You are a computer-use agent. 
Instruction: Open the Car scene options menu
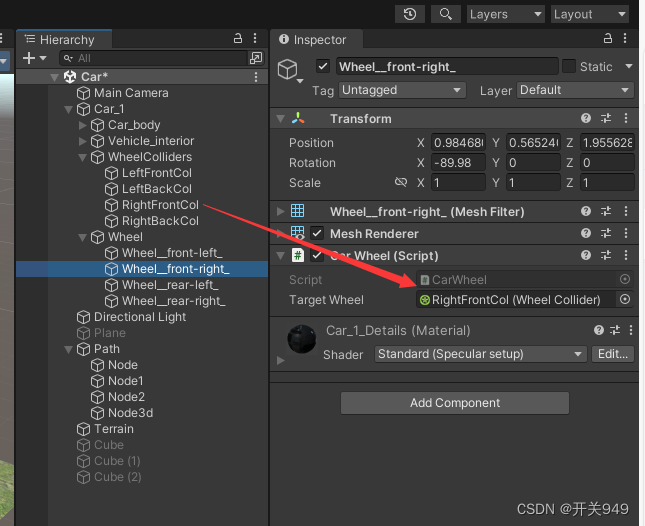pos(256,77)
